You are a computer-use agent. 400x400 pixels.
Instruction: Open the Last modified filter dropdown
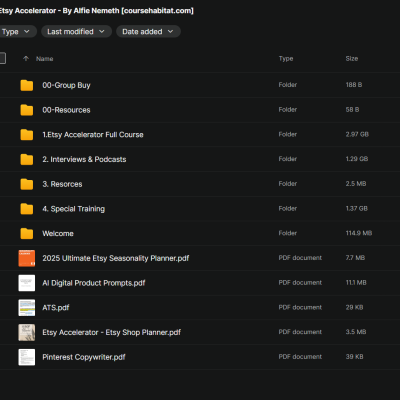coord(76,32)
